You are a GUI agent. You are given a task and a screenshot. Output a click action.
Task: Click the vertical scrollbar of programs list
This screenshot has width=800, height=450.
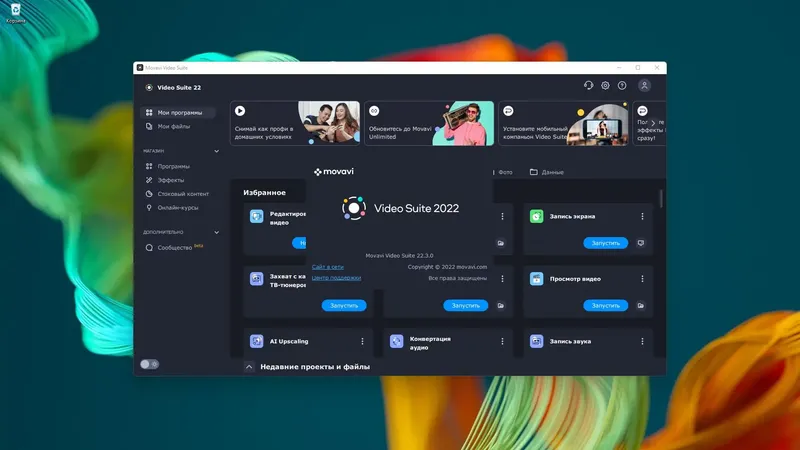click(661, 198)
